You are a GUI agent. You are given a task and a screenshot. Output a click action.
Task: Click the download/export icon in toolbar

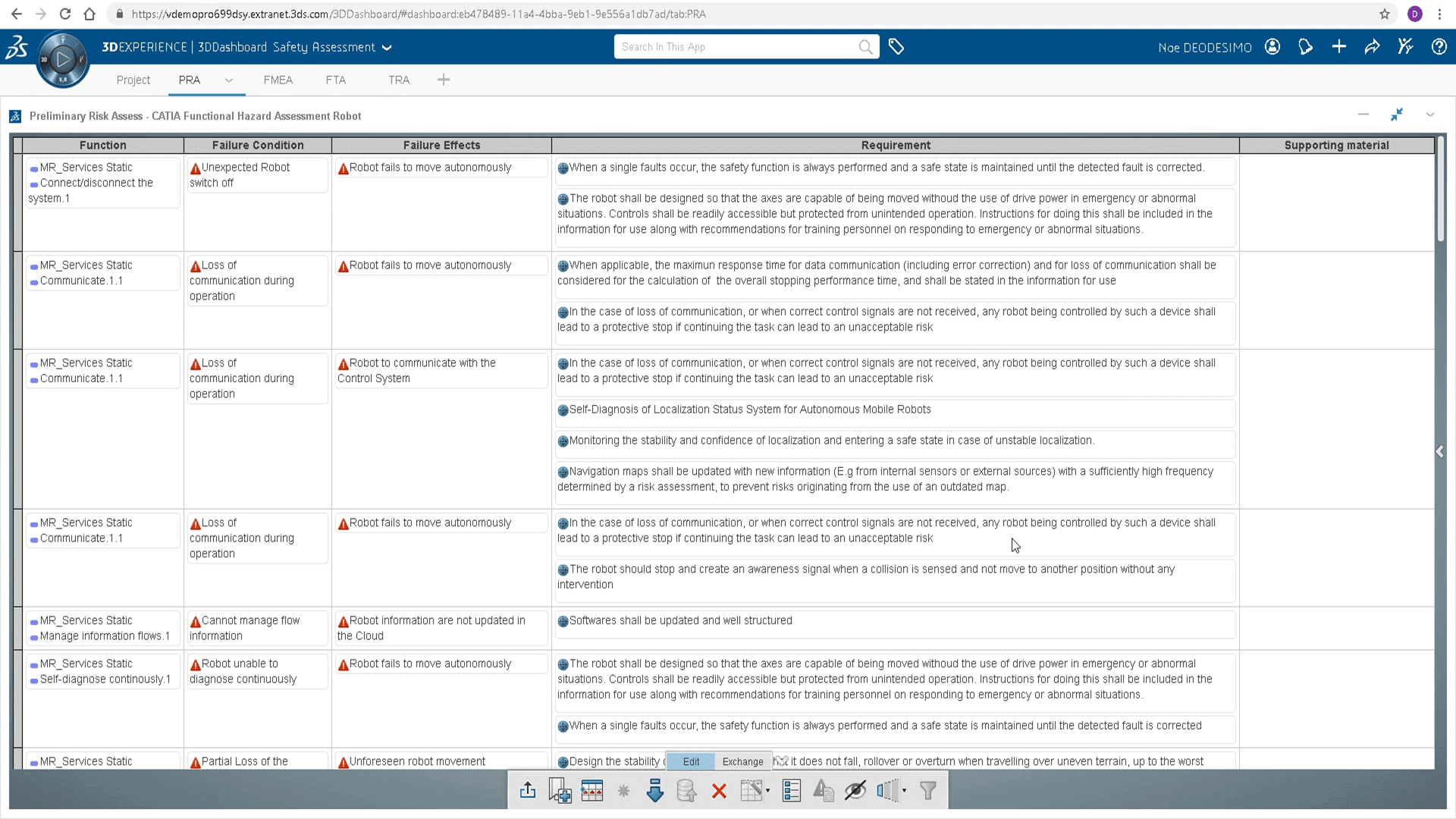pos(528,791)
